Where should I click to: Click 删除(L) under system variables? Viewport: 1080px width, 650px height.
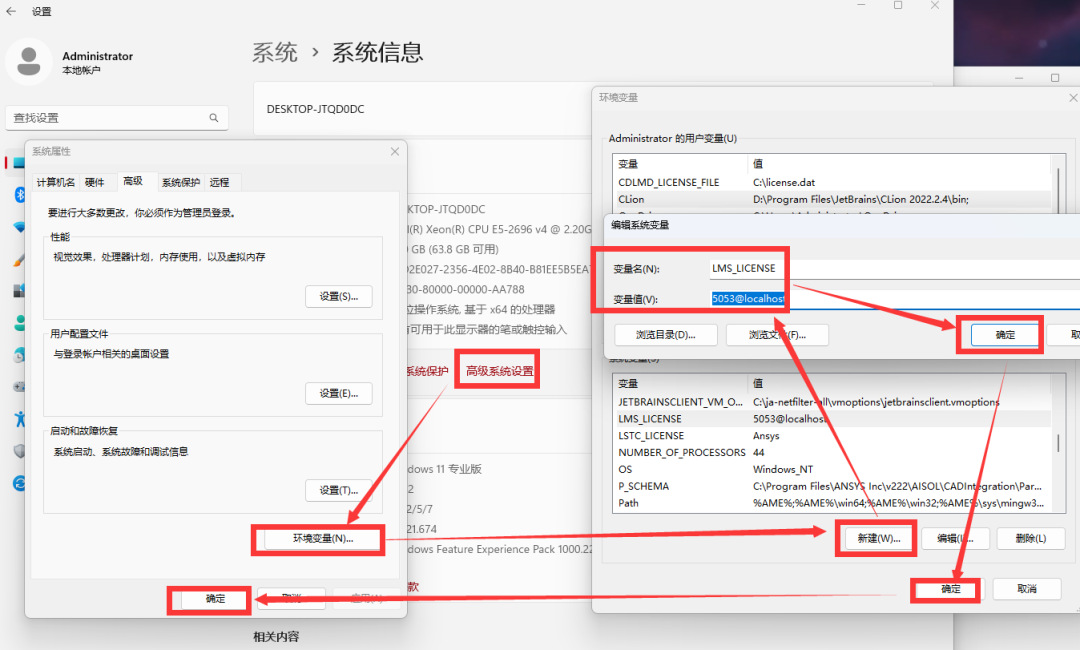point(1031,538)
